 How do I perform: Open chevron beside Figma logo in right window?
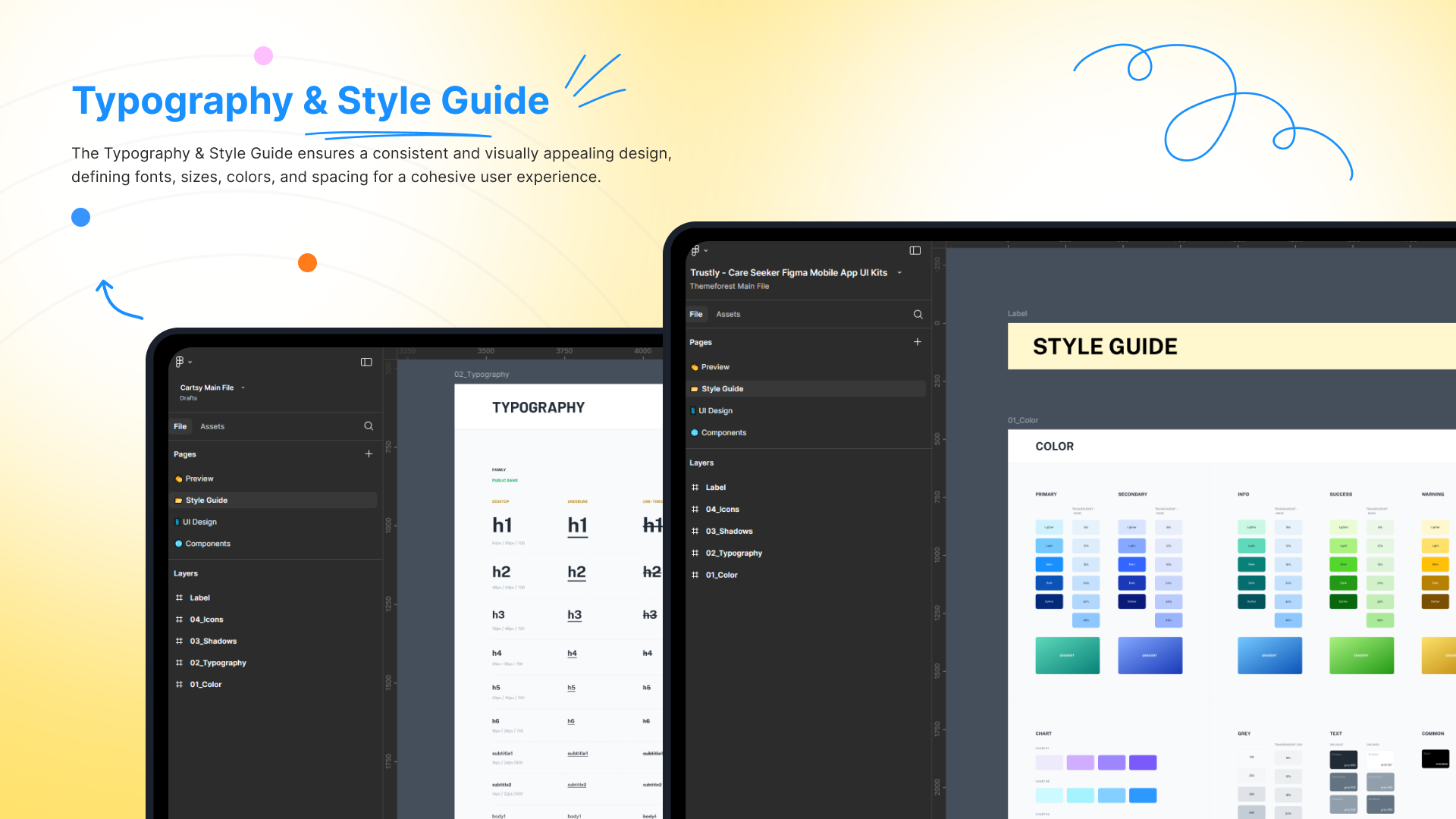706,250
